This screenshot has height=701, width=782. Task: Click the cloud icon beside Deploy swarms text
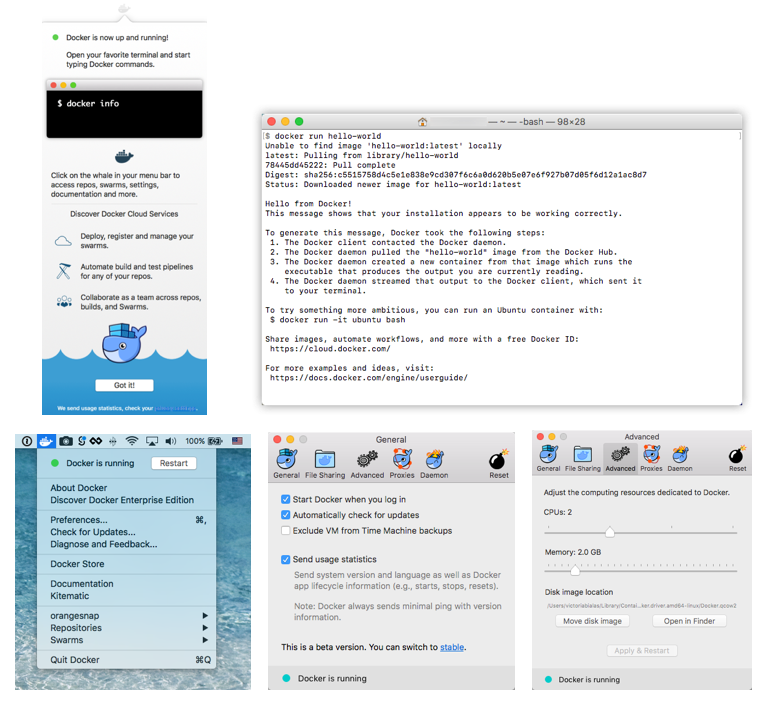[63, 241]
